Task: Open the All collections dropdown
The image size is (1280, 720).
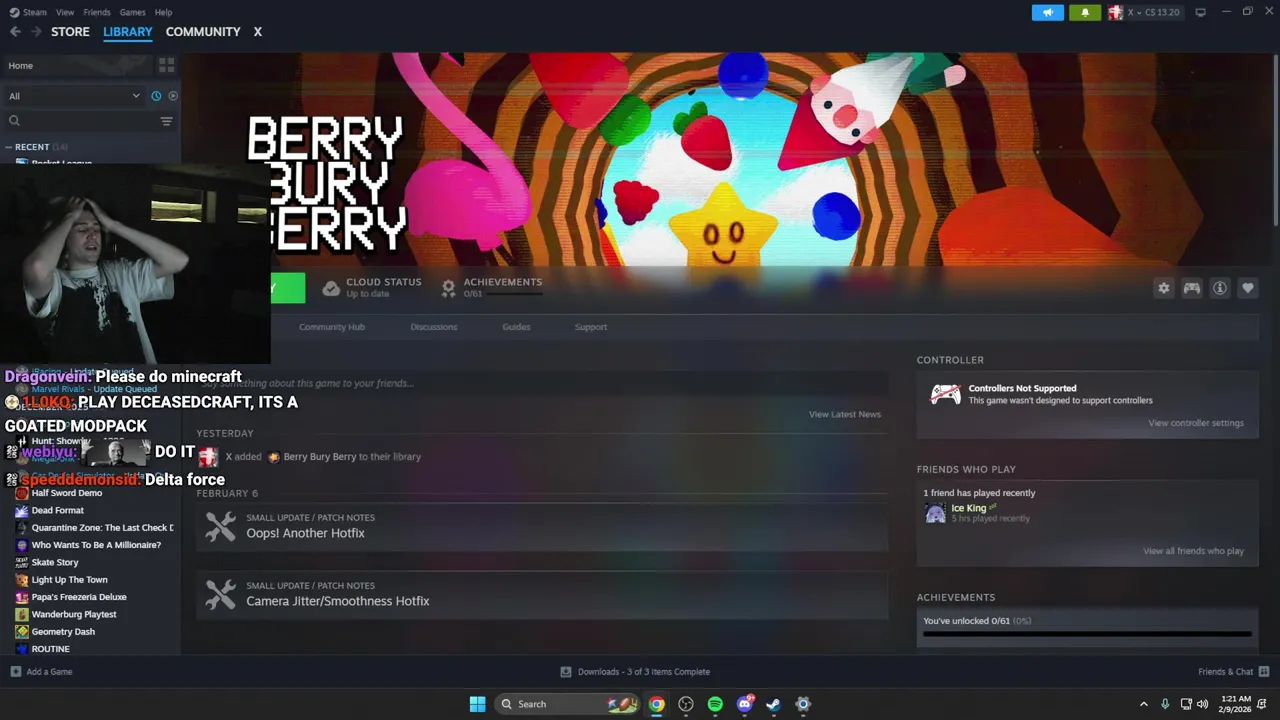Action: (74, 96)
